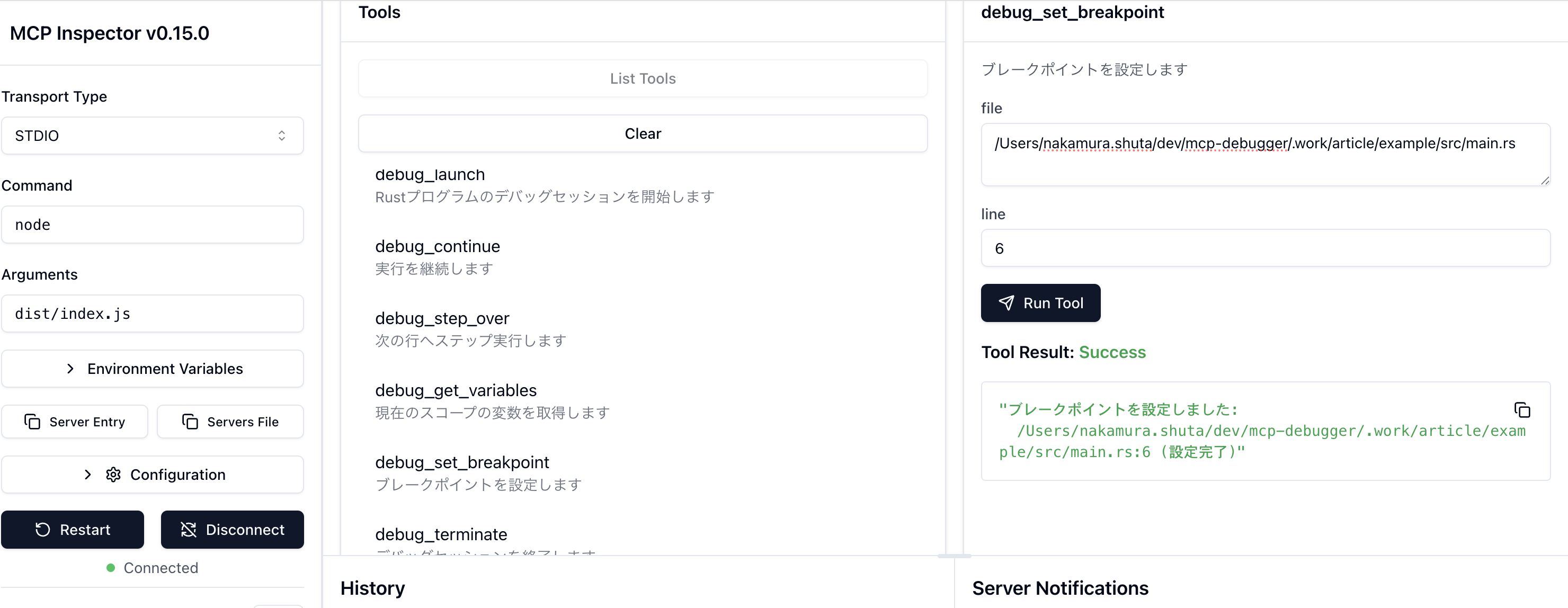Image resolution: width=1568 pixels, height=608 pixels.
Task: Select the debug_continue tool
Action: point(437,246)
